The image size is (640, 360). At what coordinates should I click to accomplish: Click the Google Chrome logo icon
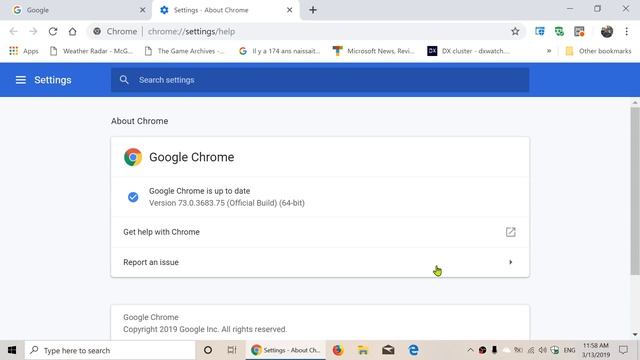[x=133, y=157]
